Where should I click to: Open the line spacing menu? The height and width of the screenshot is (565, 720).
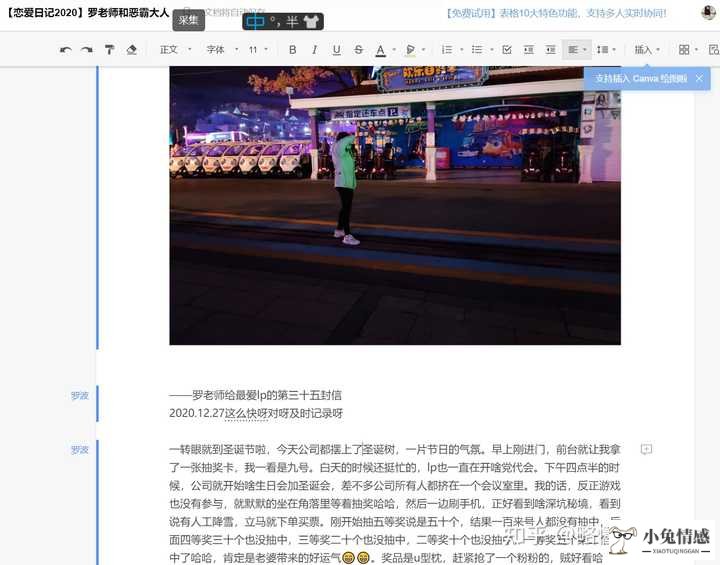(x=606, y=50)
